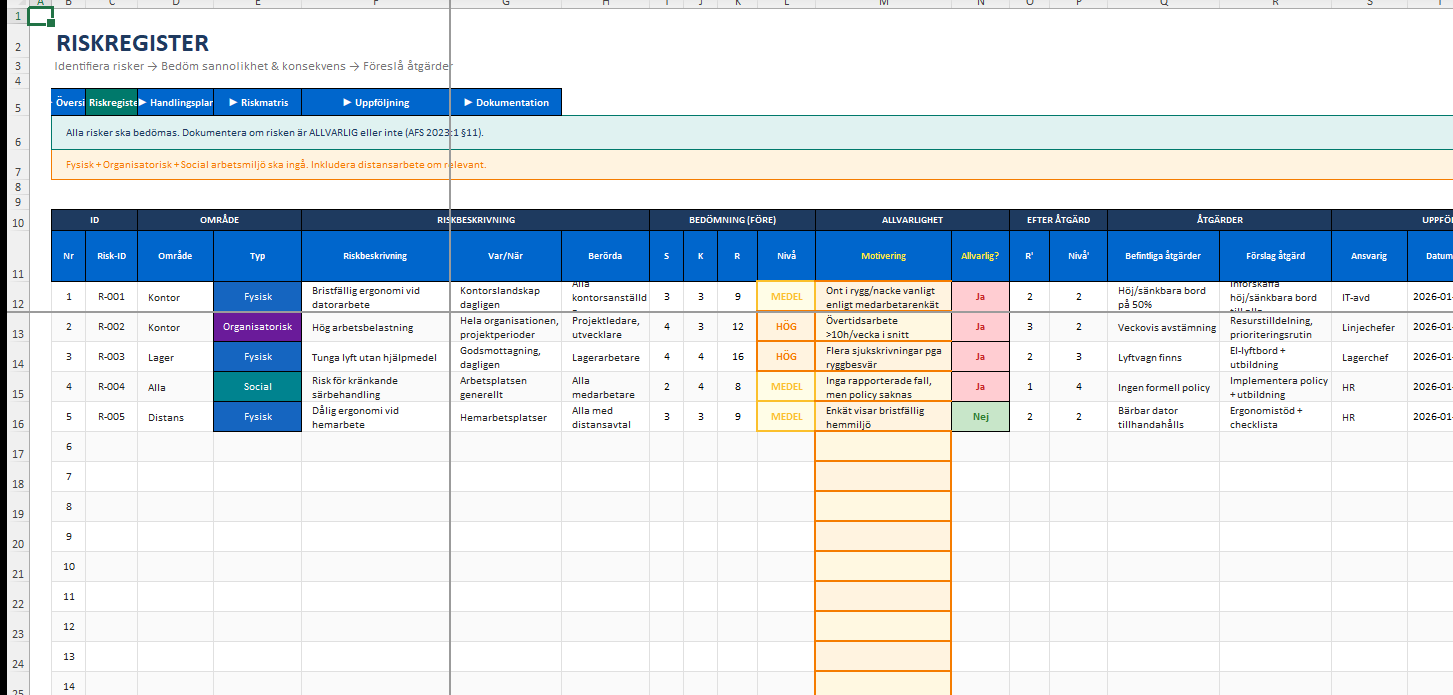This screenshot has height=695, width=1453.
Task: Click the RISKREGISTER title cell
Action: [132, 43]
